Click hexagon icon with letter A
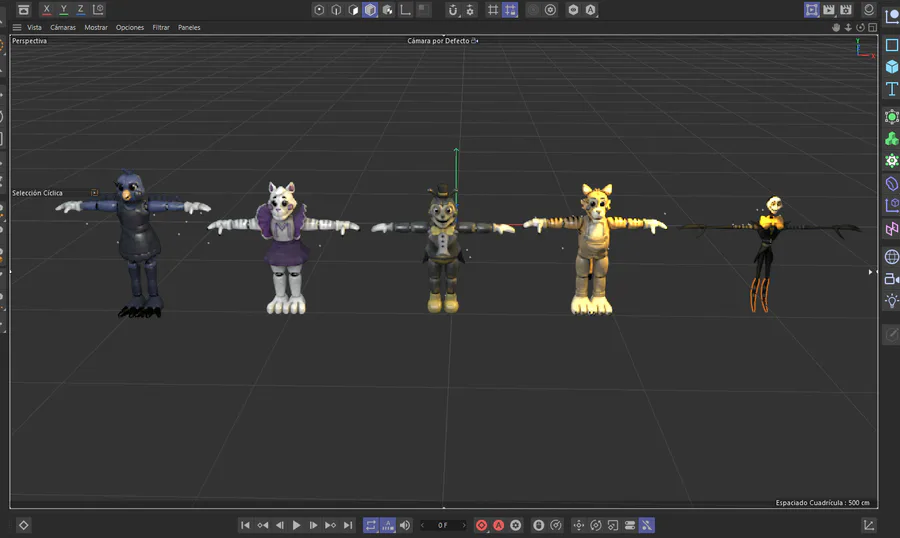The height and width of the screenshot is (538, 900). pyautogui.click(x=590, y=10)
